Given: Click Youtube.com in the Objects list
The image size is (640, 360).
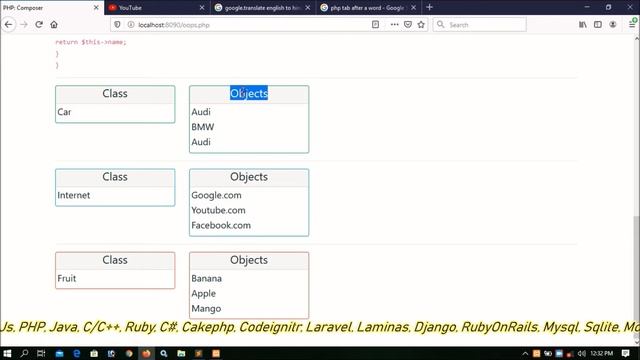Looking at the screenshot, I should (218, 210).
